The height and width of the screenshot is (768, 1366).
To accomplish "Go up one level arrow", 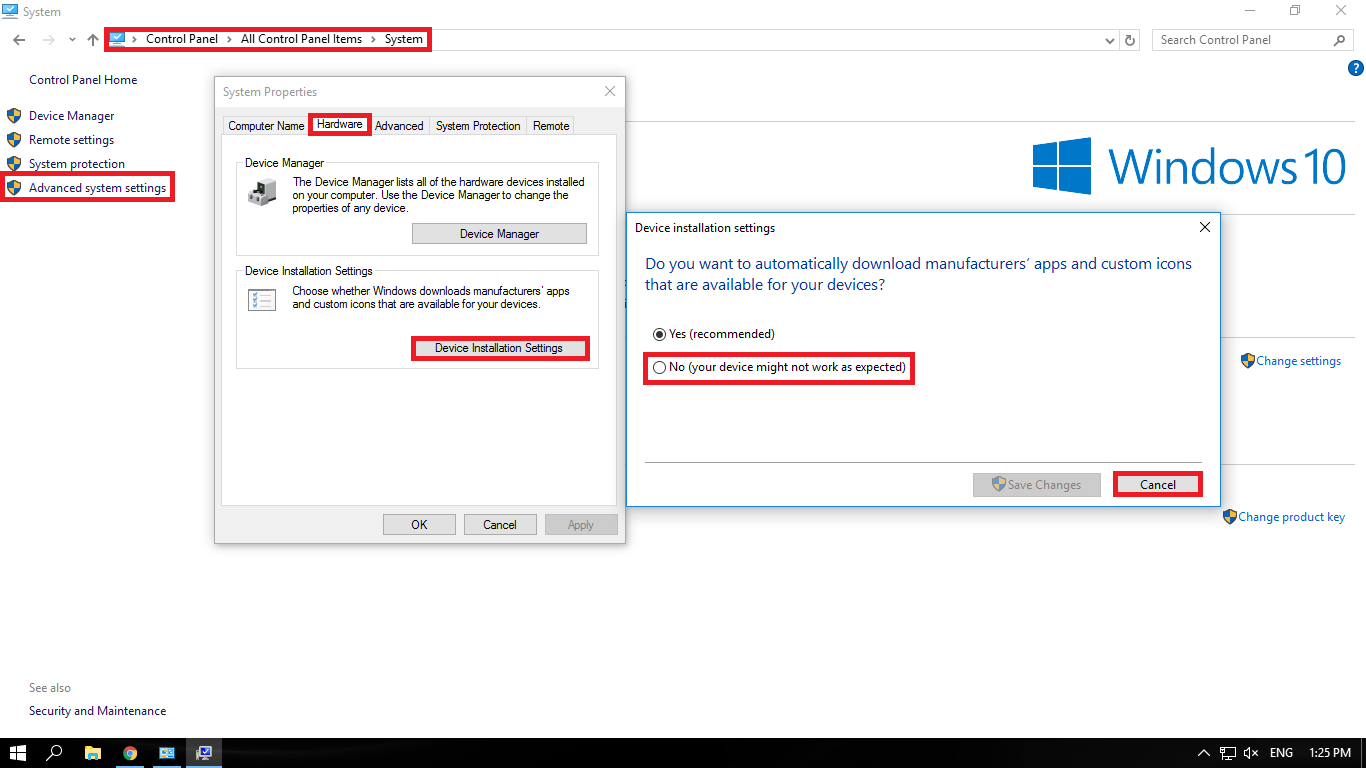I will click(93, 40).
